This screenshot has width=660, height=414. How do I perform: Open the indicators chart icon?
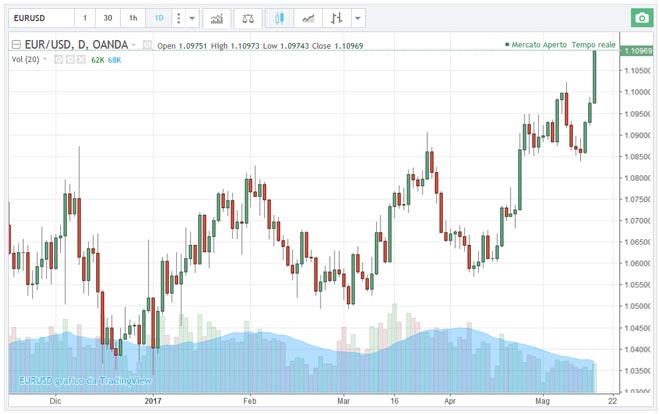(216, 18)
